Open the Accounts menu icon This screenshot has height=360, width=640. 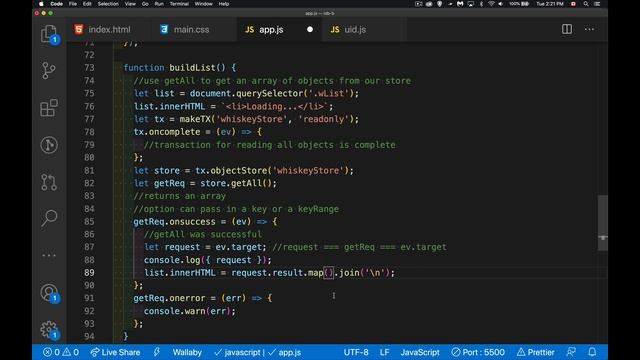click(49, 293)
